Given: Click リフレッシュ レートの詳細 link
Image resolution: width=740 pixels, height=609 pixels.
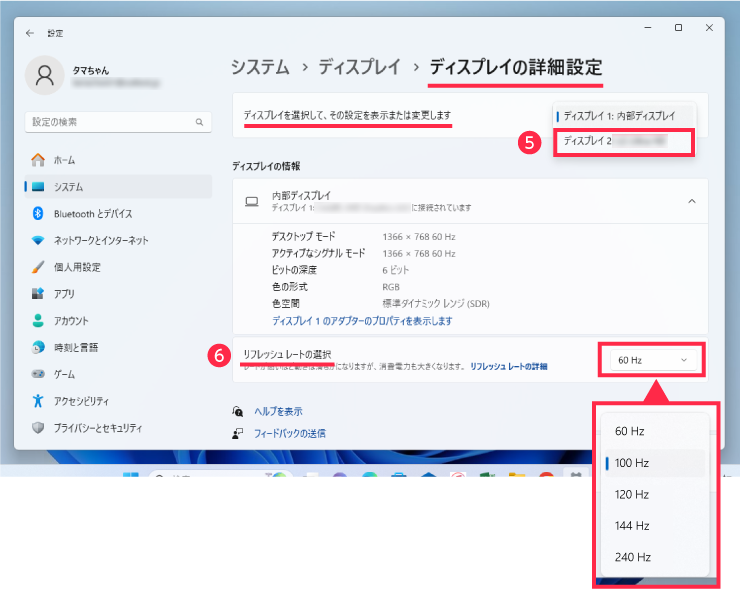Looking at the screenshot, I should coord(508,367).
